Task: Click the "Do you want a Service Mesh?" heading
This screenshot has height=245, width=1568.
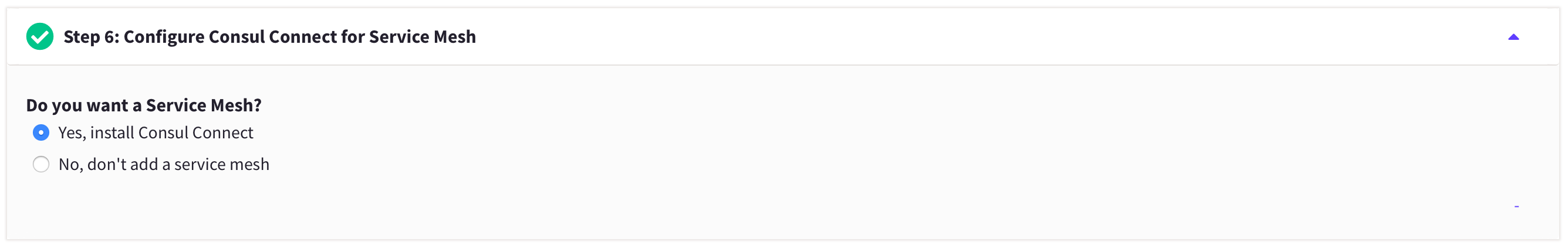Action: (144, 105)
